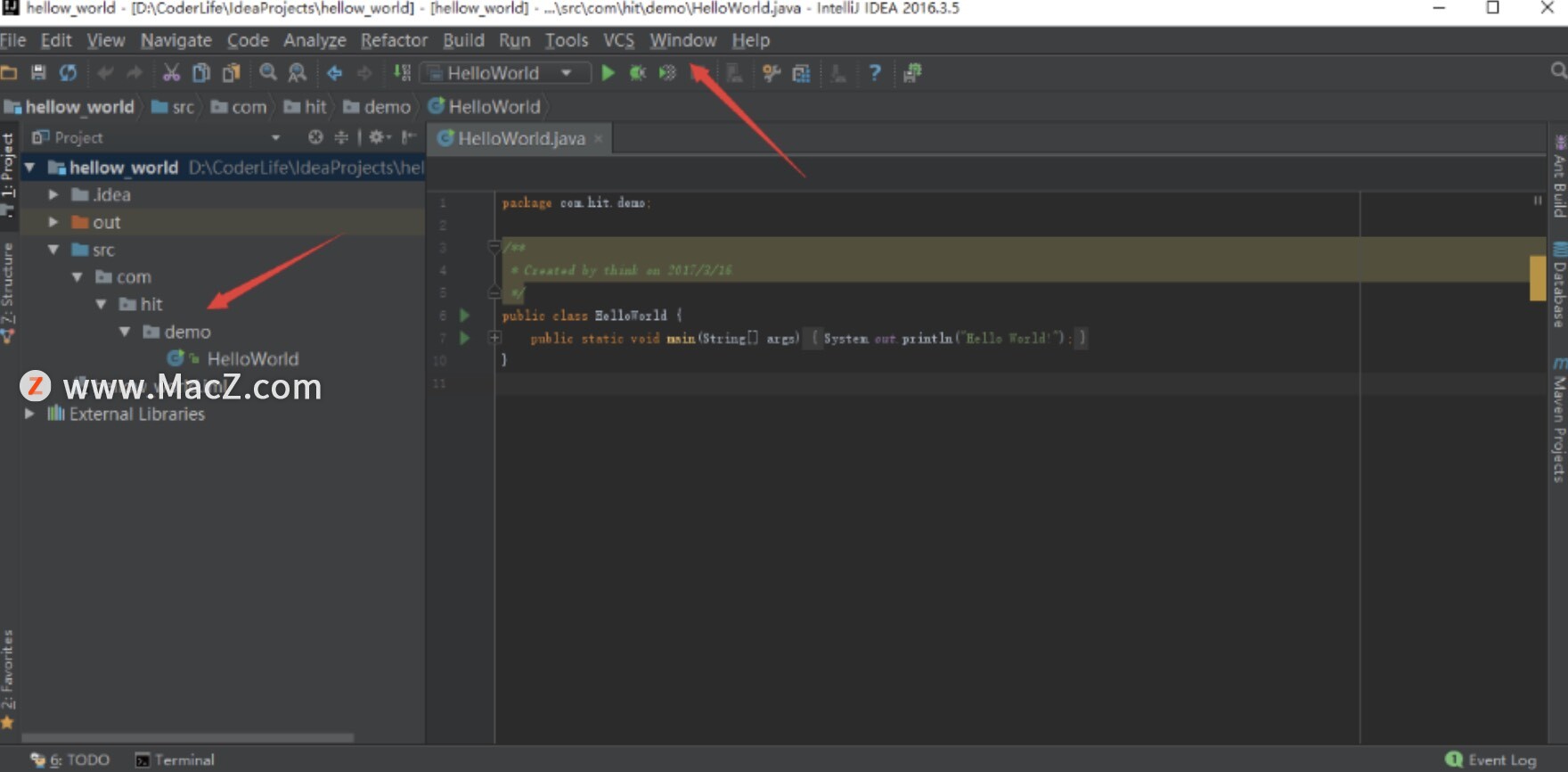The width and height of the screenshot is (1568, 772).
Task: Collapse the com package
Action: coord(78,277)
